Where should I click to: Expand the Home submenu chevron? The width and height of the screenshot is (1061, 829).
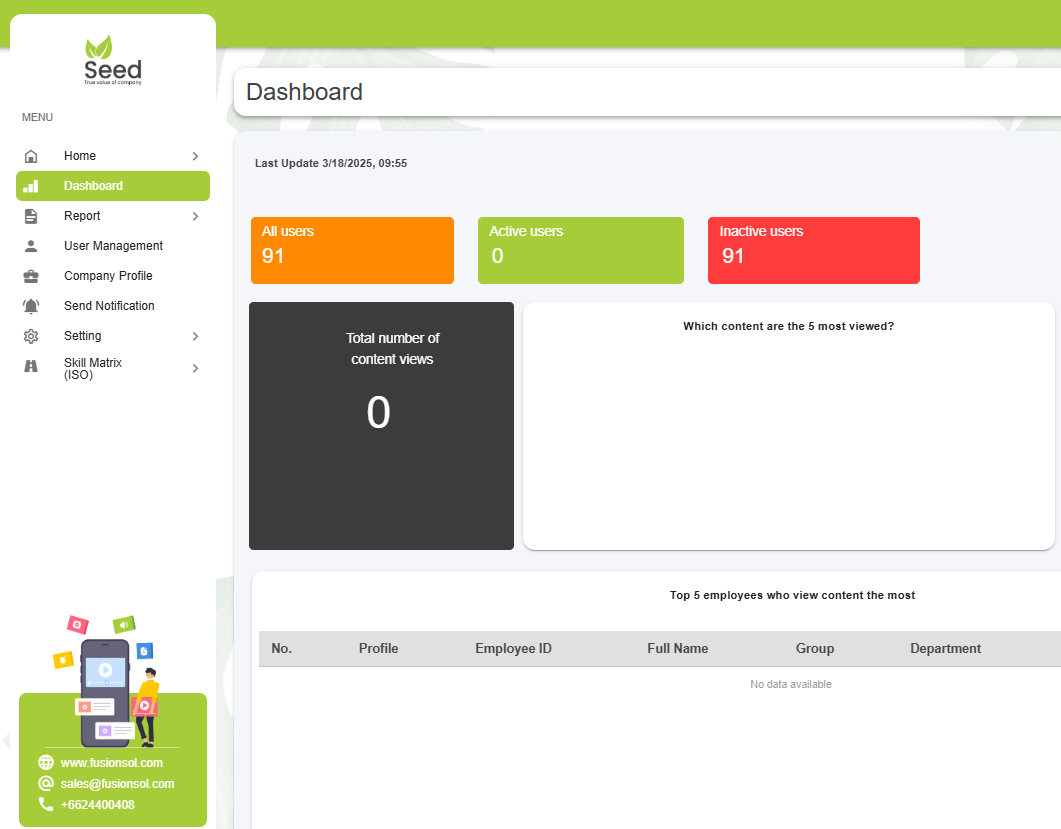195,156
